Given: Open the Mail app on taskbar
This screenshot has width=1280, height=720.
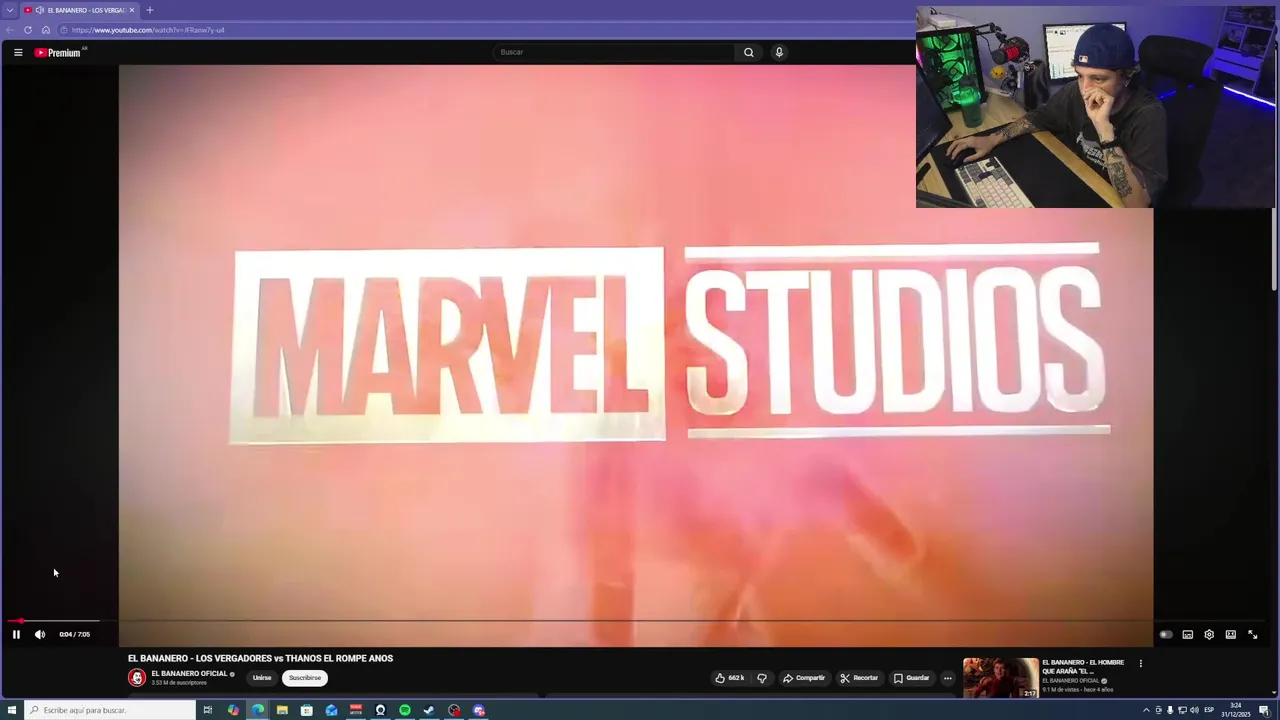Looking at the screenshot, I should point(331,710).
